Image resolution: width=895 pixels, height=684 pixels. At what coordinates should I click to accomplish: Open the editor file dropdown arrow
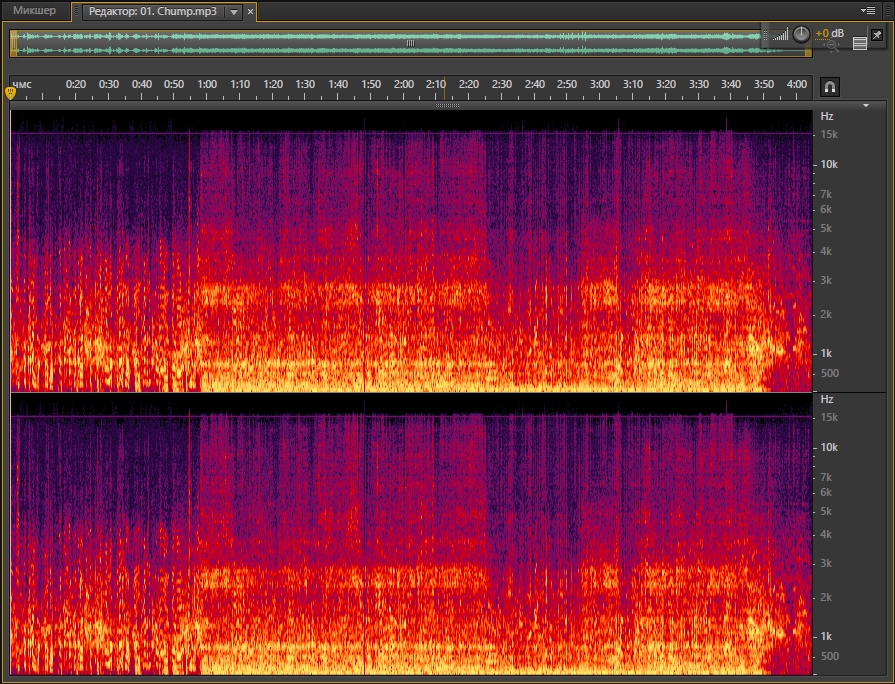coord(234,12)
